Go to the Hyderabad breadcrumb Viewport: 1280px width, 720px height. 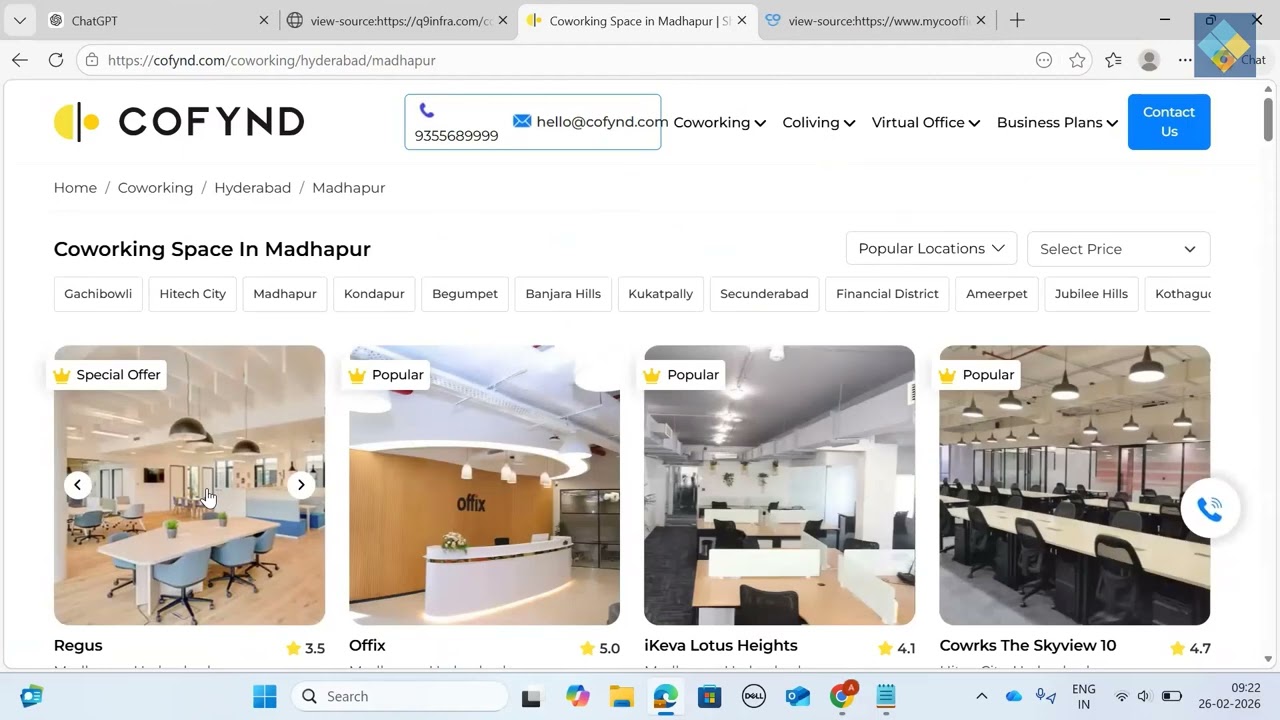tap(253, 188)
